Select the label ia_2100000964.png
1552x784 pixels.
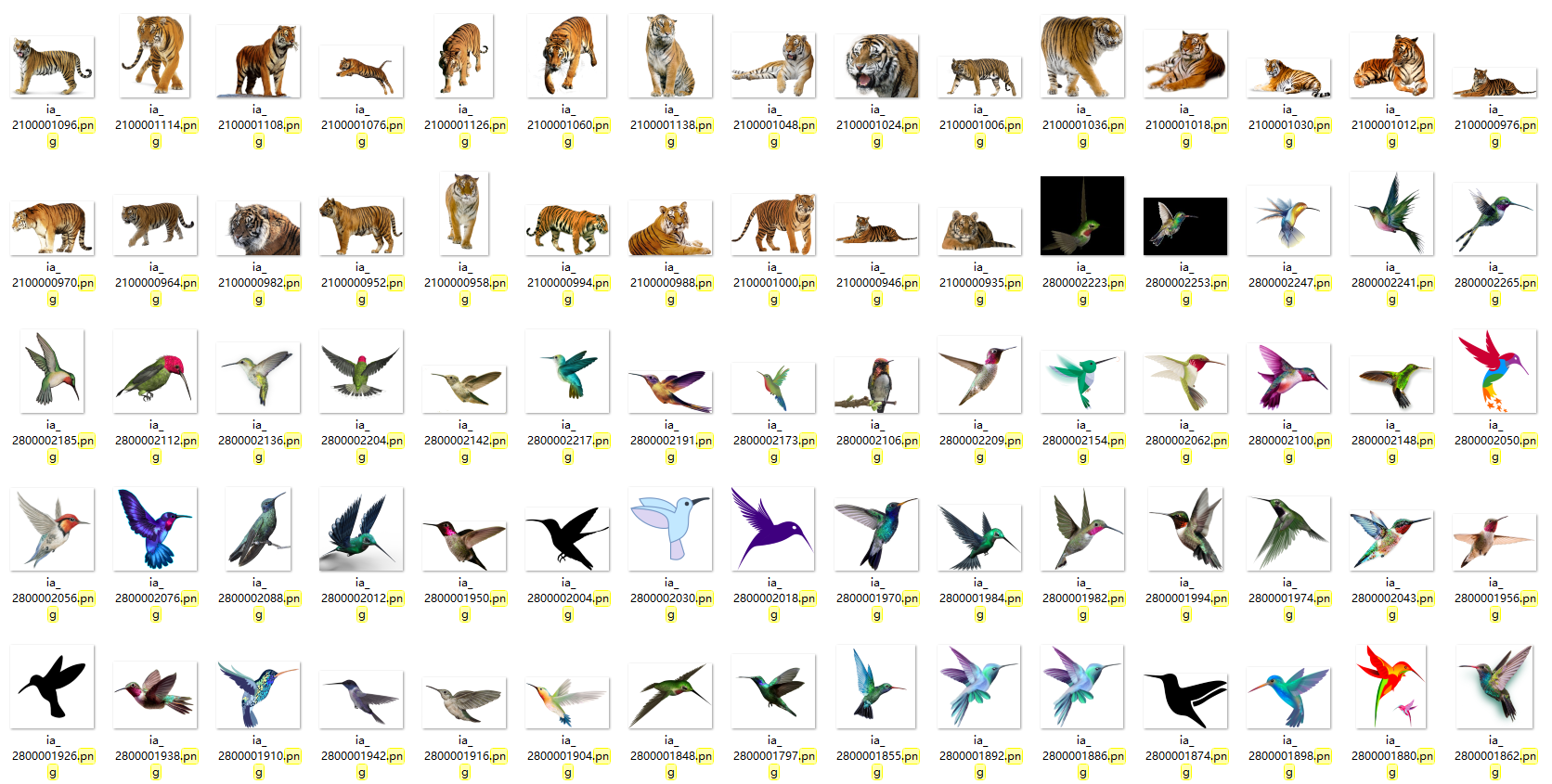[156, 283]
